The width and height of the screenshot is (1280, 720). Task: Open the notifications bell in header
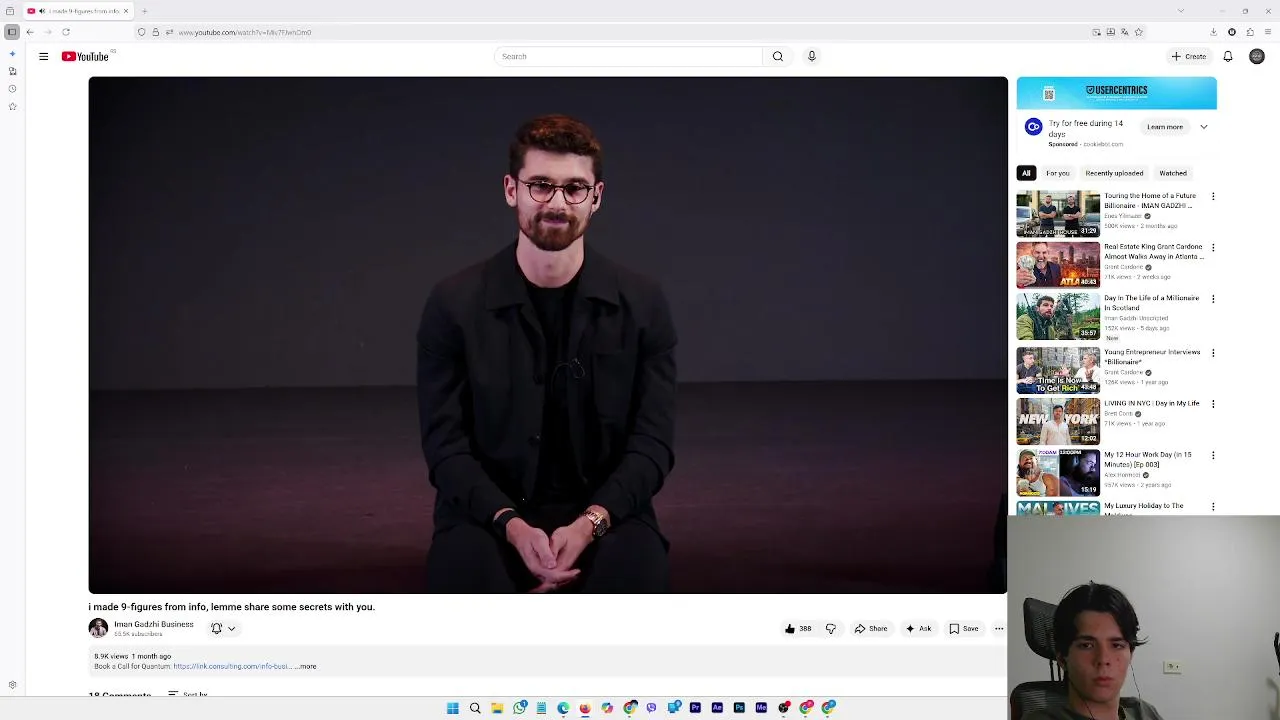pyautogui.click(x=1228, y=56)
